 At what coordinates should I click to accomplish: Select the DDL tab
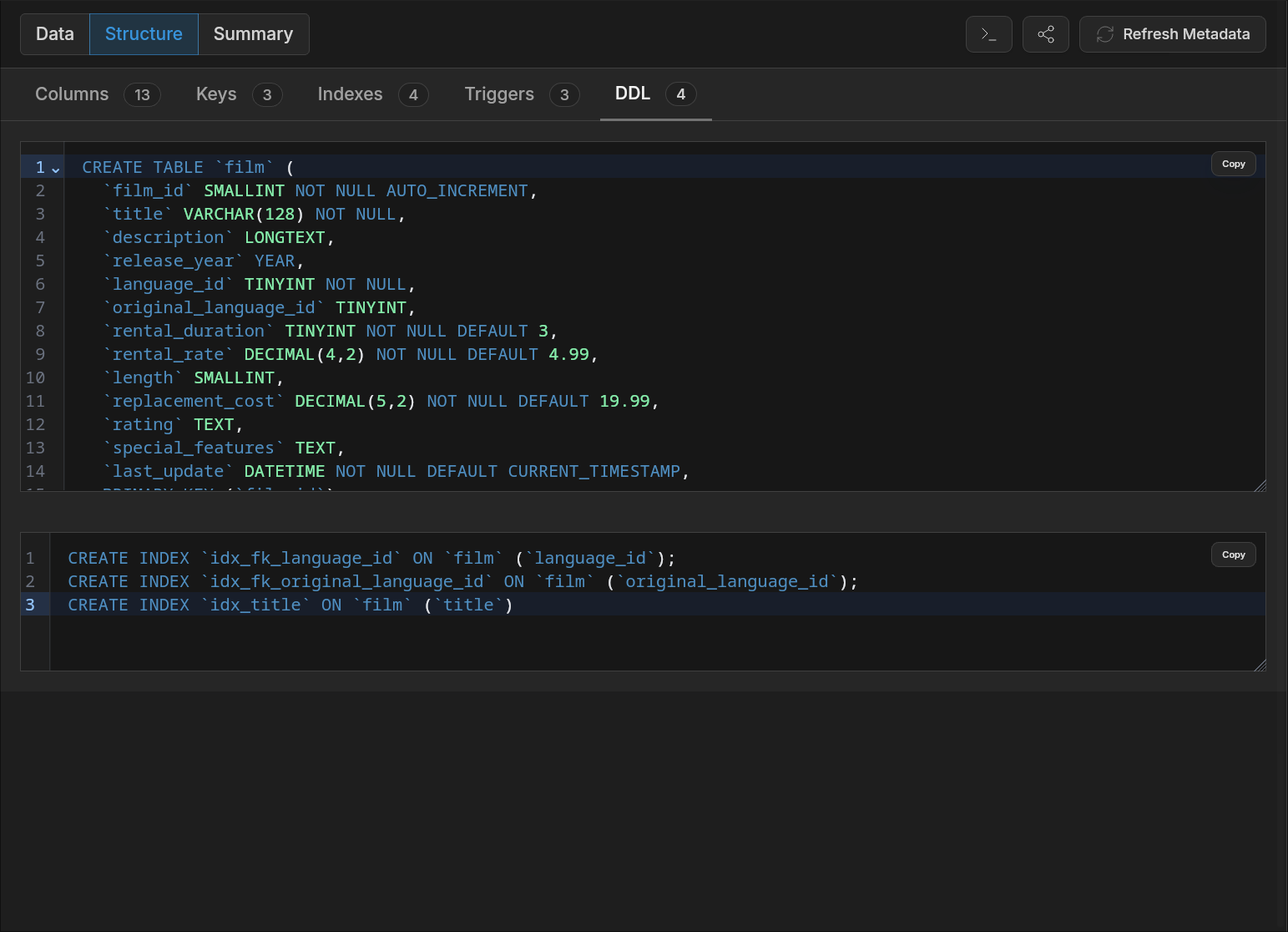(655, 94)
